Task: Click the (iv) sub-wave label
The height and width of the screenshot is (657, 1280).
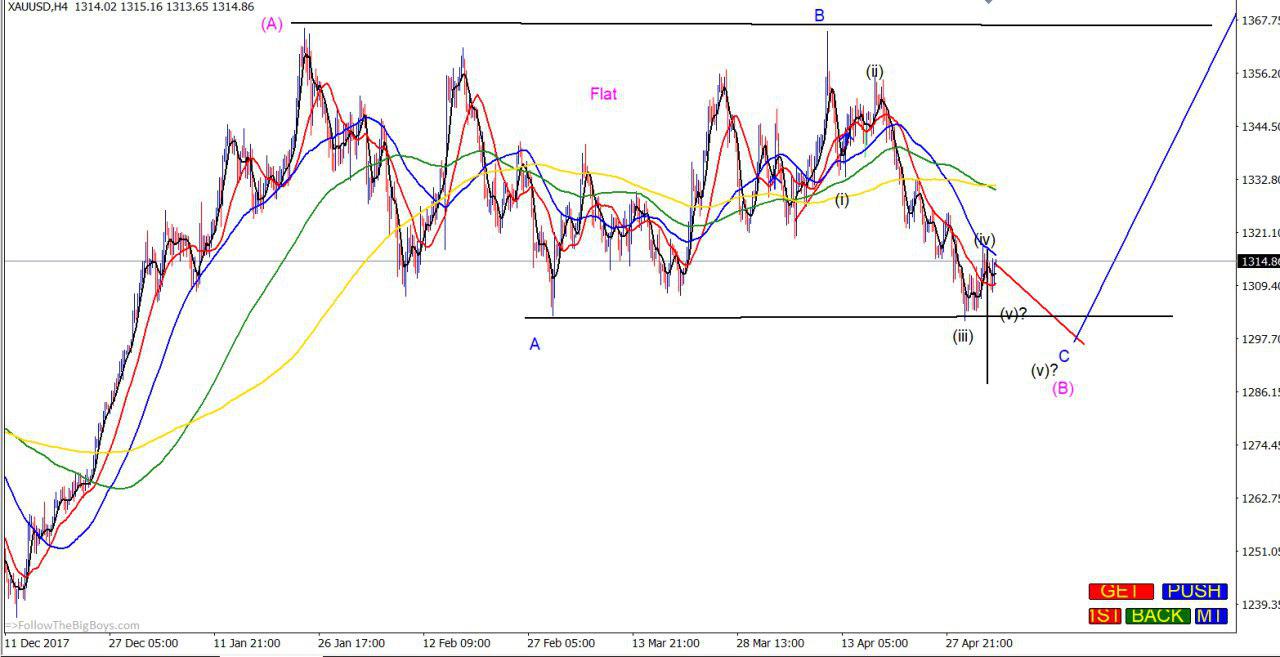Action: point(985,239)
